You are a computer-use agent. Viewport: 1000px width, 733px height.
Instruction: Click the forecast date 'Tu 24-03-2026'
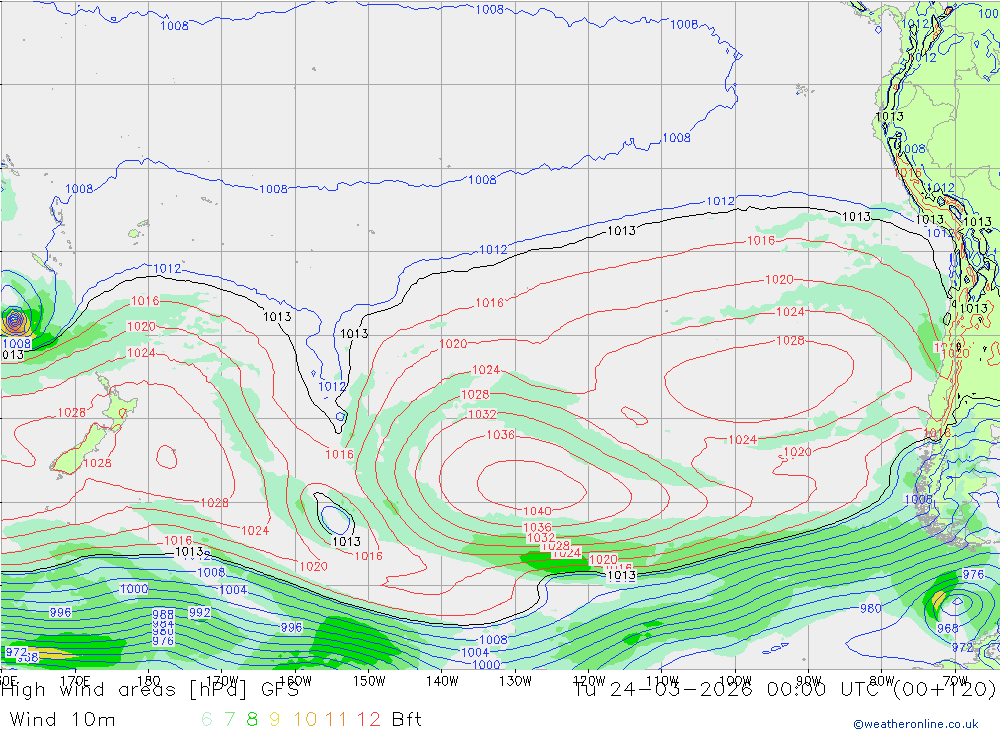pos(663,690)
